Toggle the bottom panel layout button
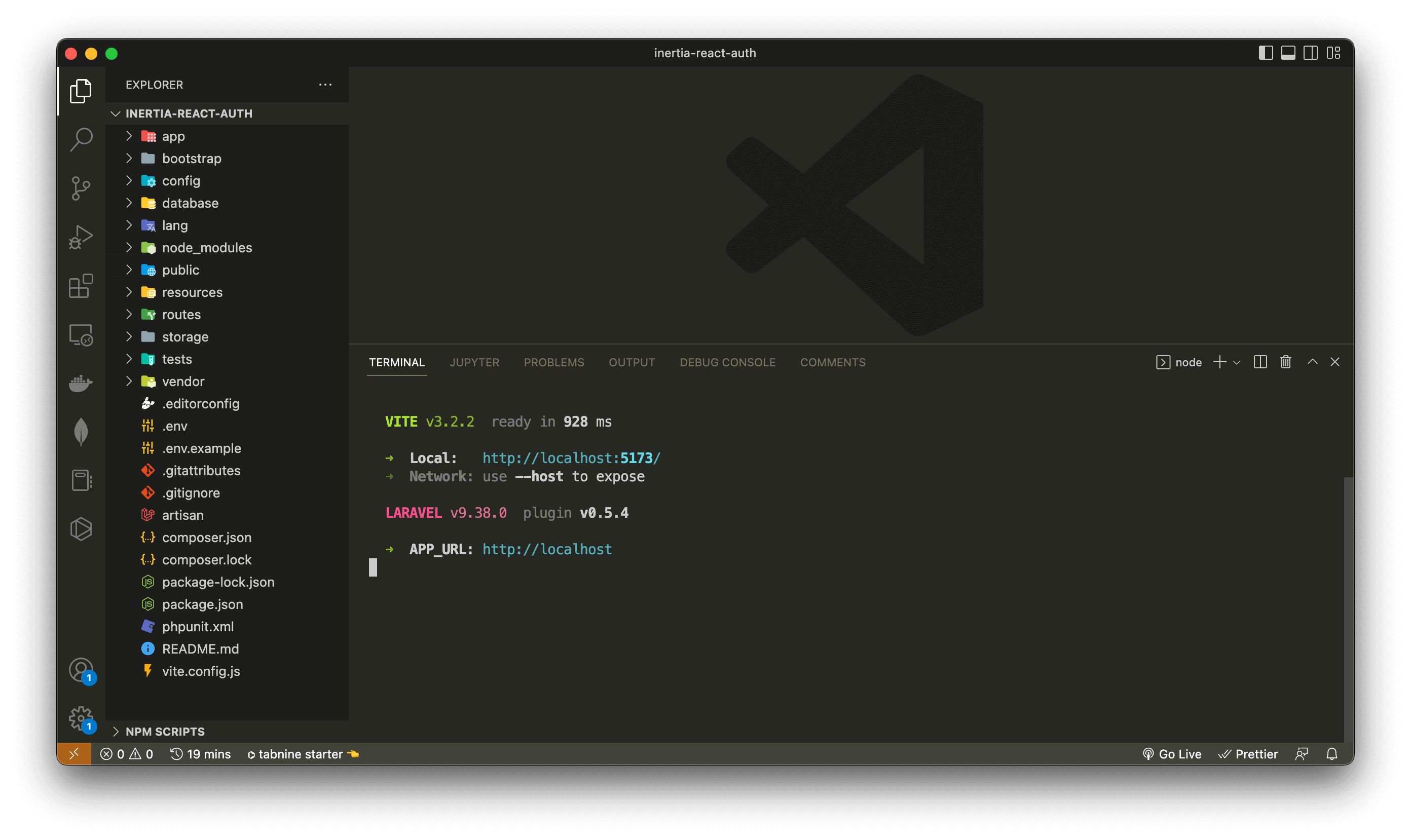1411x840 pixels. (x=1288, y=53)
